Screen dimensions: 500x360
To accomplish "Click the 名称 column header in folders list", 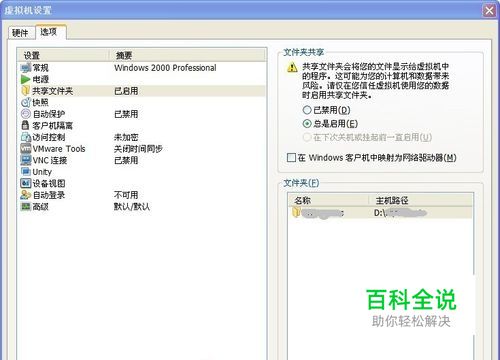I will pyautogui.click(x=329, y=200).
